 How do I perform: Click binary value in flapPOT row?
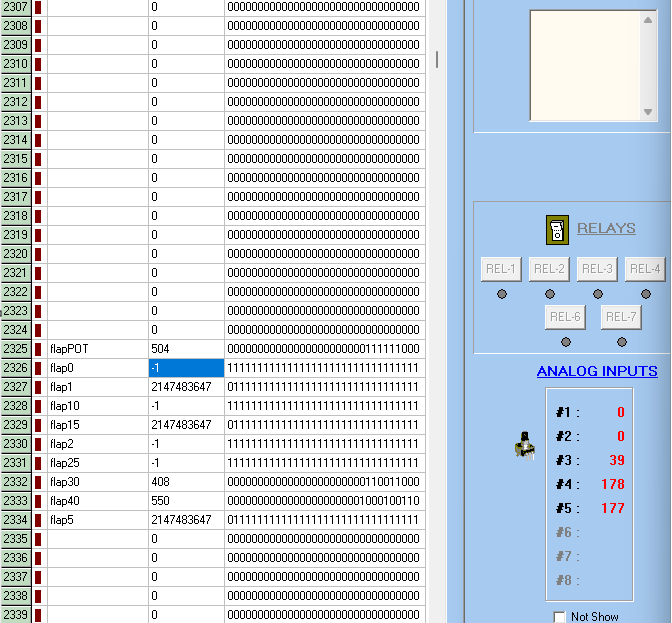pos(323,349)
